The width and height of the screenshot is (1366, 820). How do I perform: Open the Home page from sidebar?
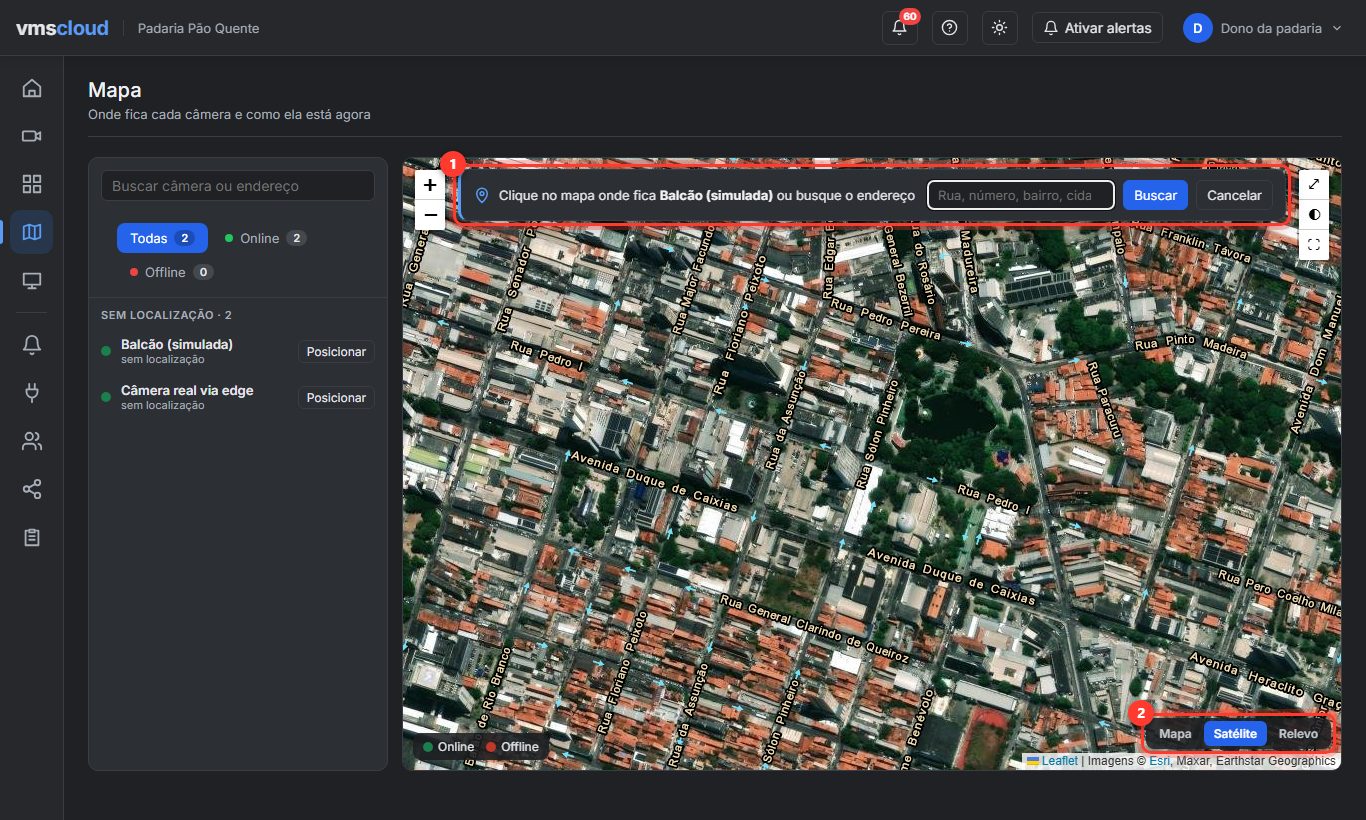pyautogui.click(x=32, y=88)
